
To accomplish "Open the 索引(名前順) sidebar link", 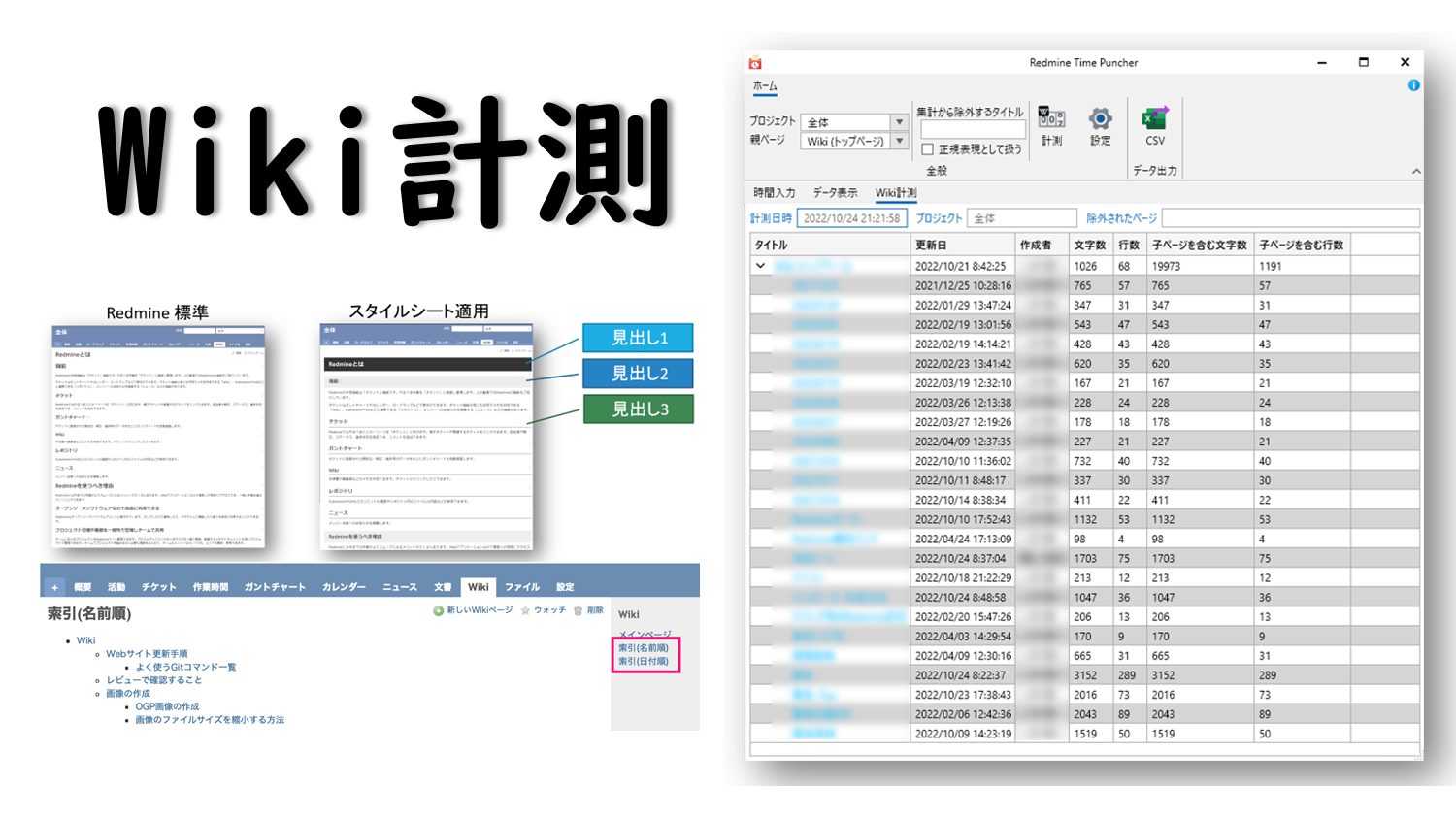I will tap(644, 648).
